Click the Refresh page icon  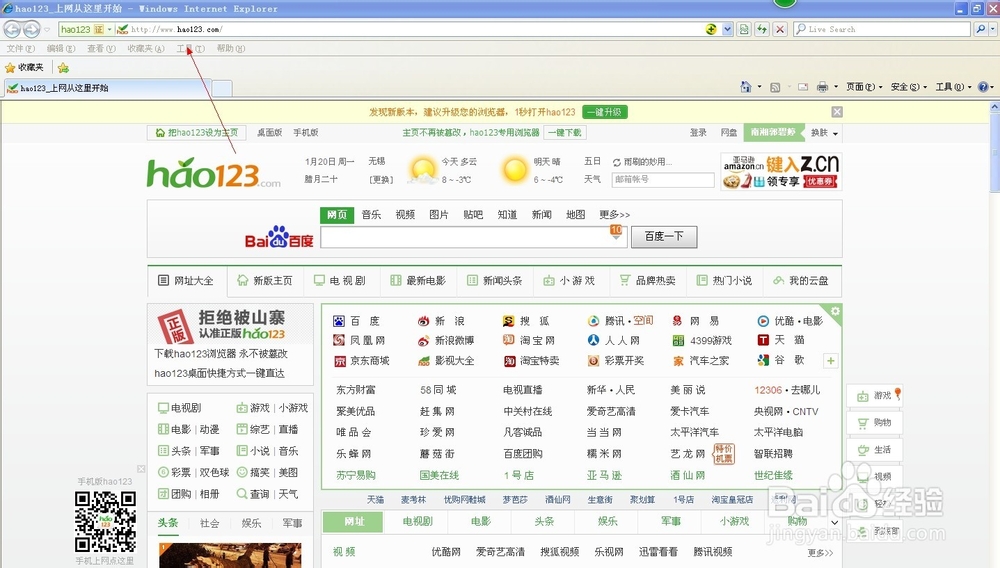coord(761,29)
